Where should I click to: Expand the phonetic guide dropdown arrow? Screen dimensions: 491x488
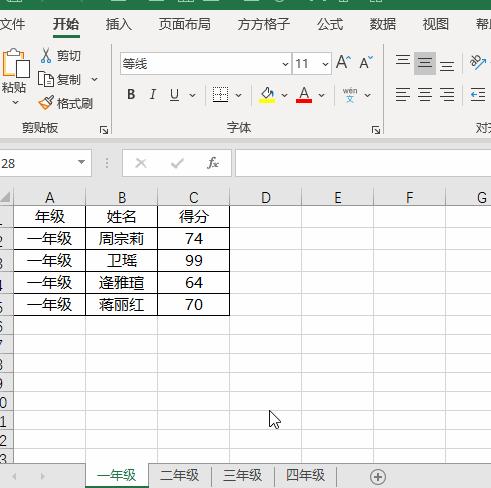pyautogui.click(x=367, y=95)
